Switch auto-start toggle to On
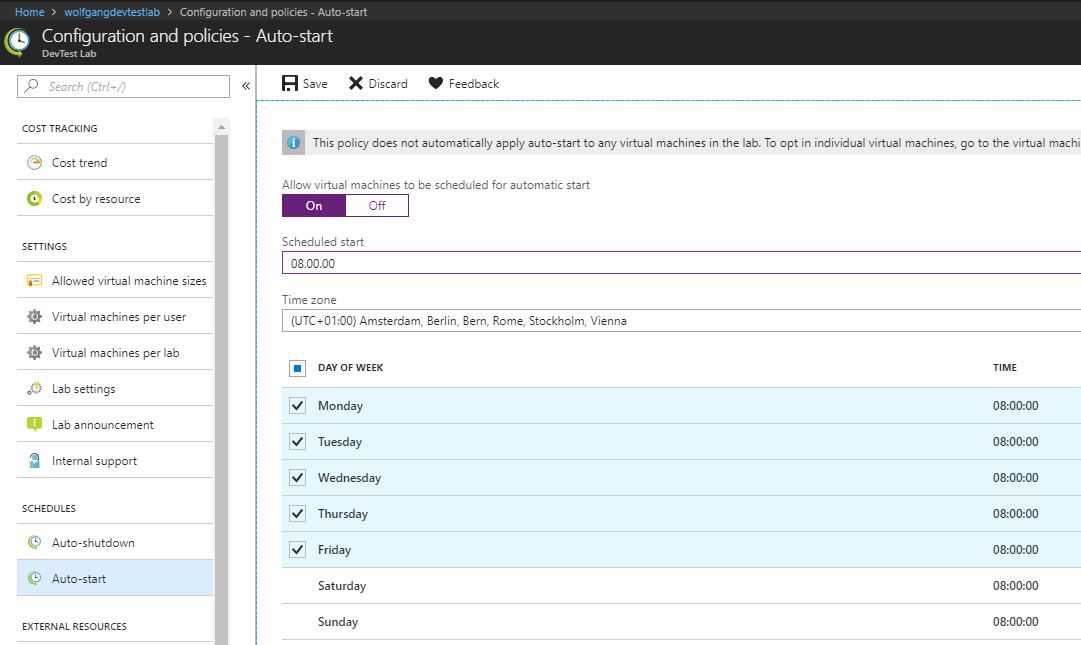This screenshot has height=645, width=1081. (314, 205)
